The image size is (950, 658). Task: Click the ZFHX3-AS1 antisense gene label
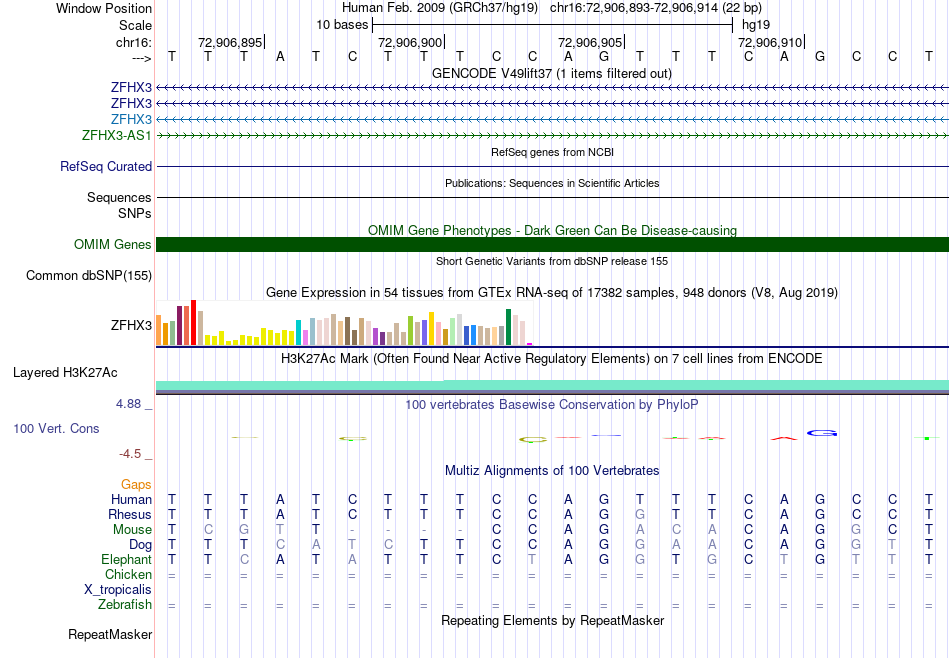(x=117, y=135)
